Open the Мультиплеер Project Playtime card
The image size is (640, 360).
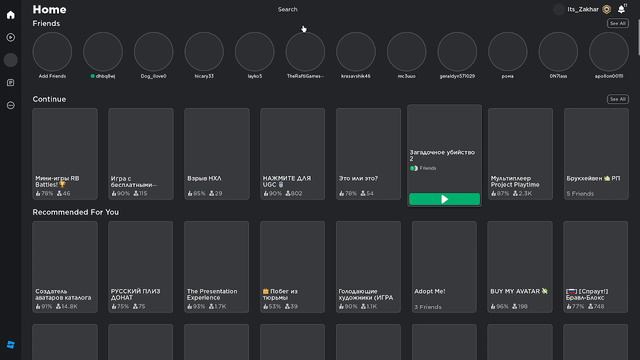(x=520, y=154)
